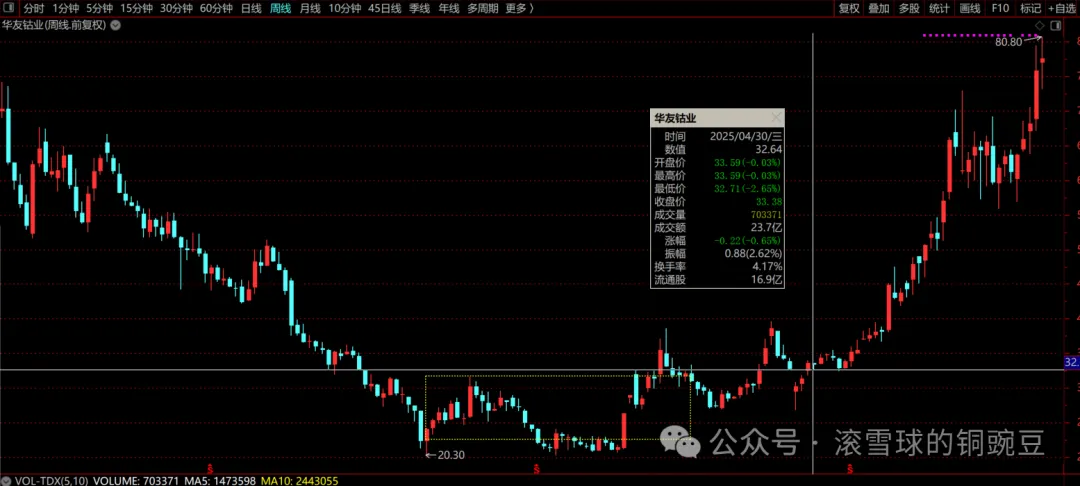Open the 多股 multi-stock view
The image size is (1080, 486).
point(908,8)
